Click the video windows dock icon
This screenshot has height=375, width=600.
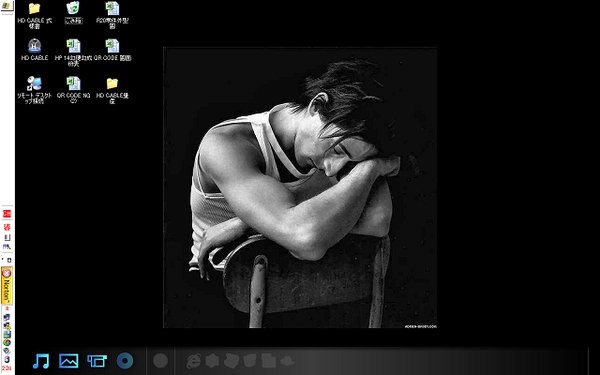coord(97,360)
